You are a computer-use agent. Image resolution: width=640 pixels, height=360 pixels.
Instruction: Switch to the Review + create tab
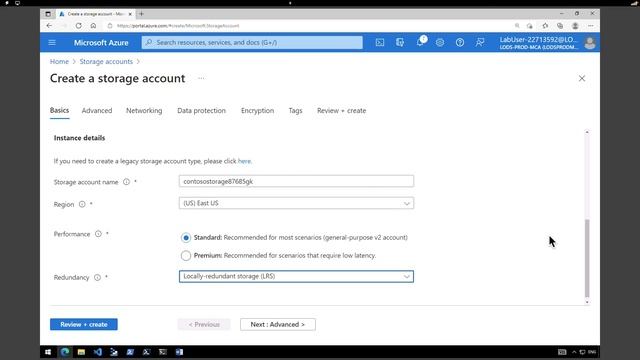(342, 111)
